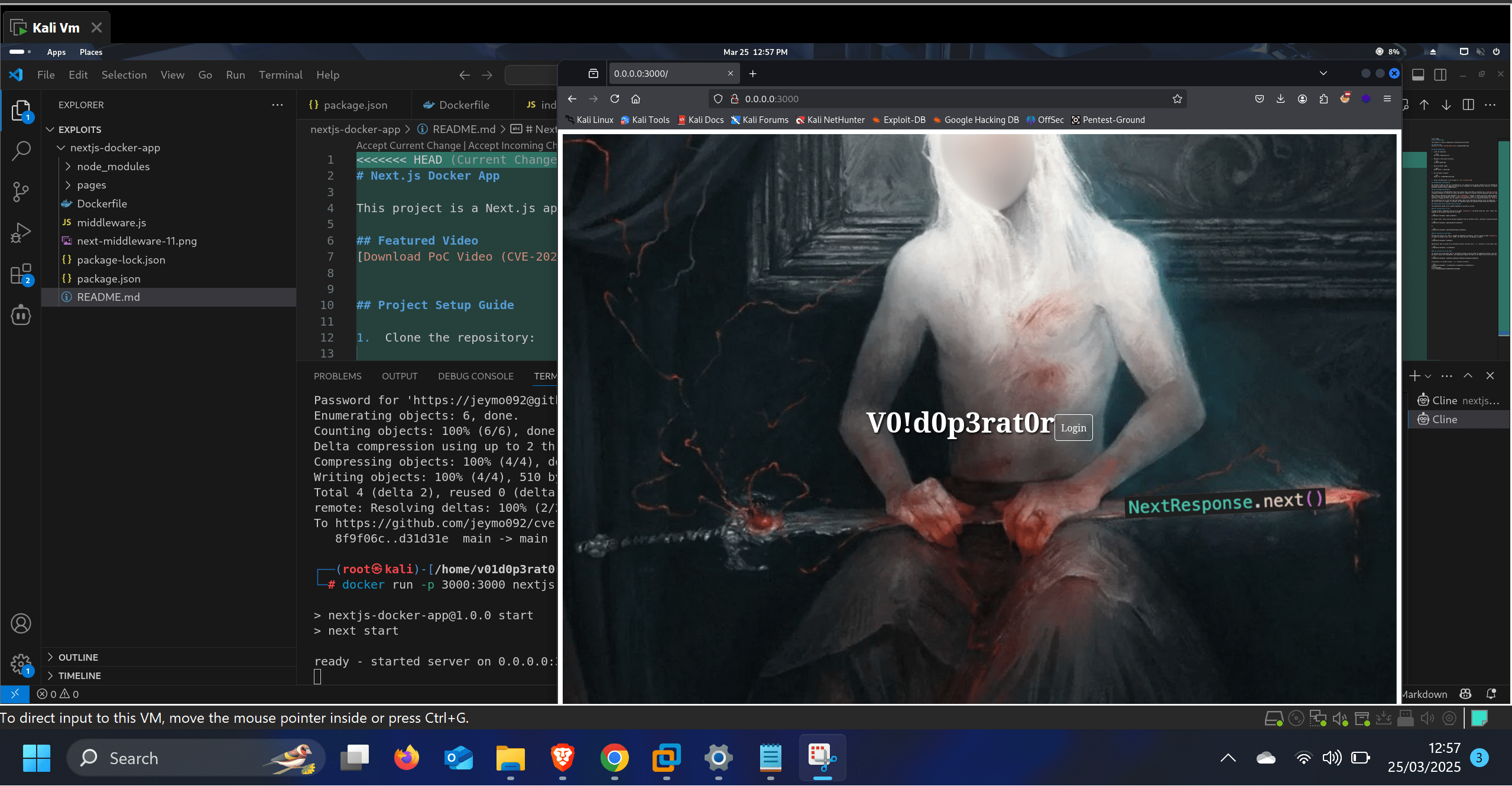Show hidden icons in Windows system tray
Viewport: 1512px width, 786px height.
click(1228, 758)
